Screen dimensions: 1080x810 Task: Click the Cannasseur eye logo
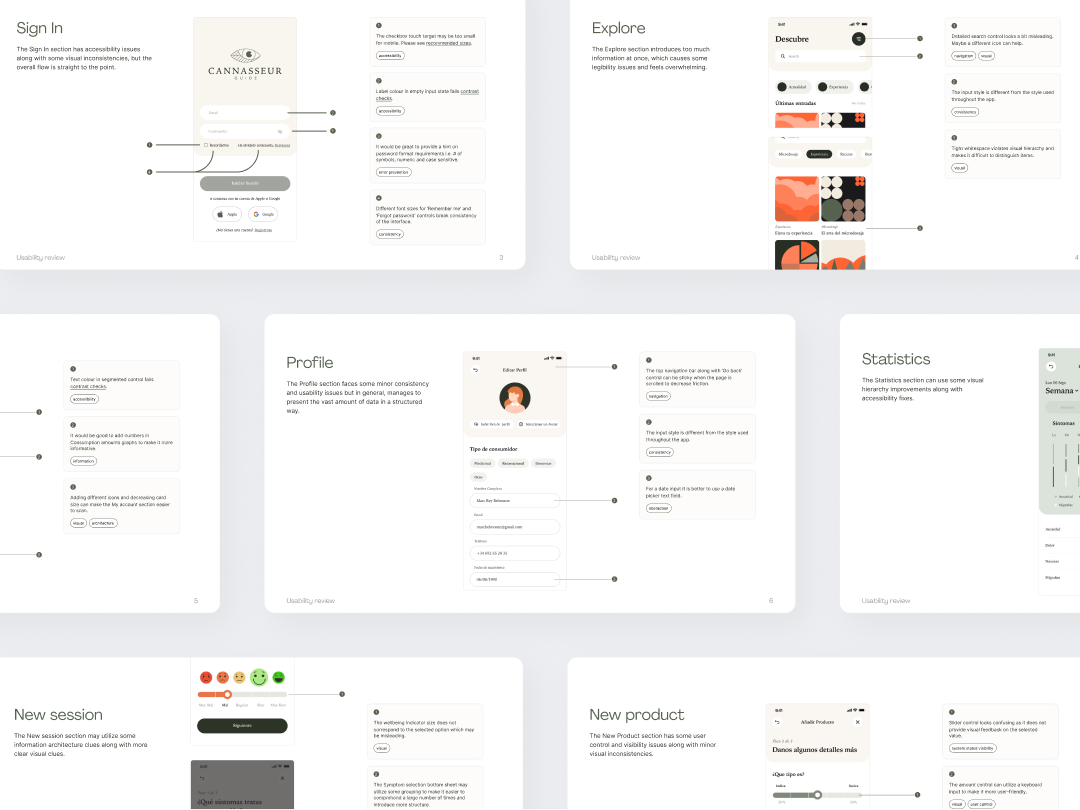tap(245, 56)
